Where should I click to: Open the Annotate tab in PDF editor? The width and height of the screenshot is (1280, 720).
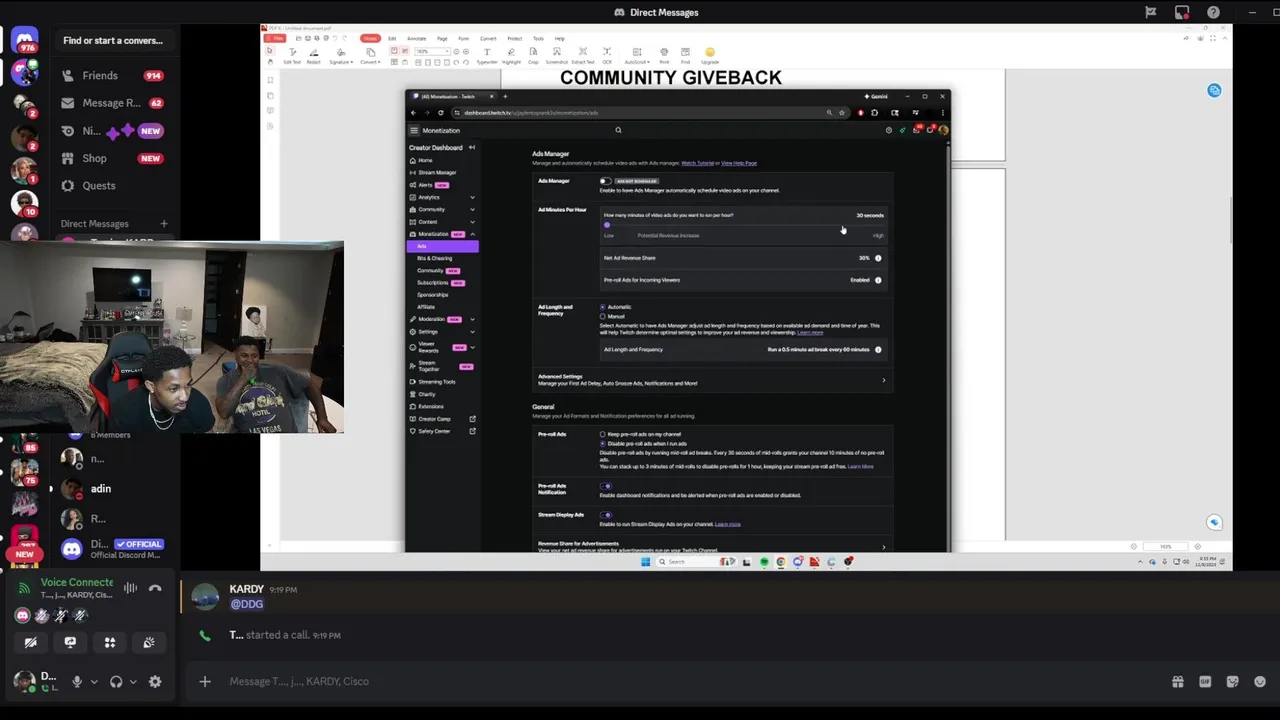point(415,39)
